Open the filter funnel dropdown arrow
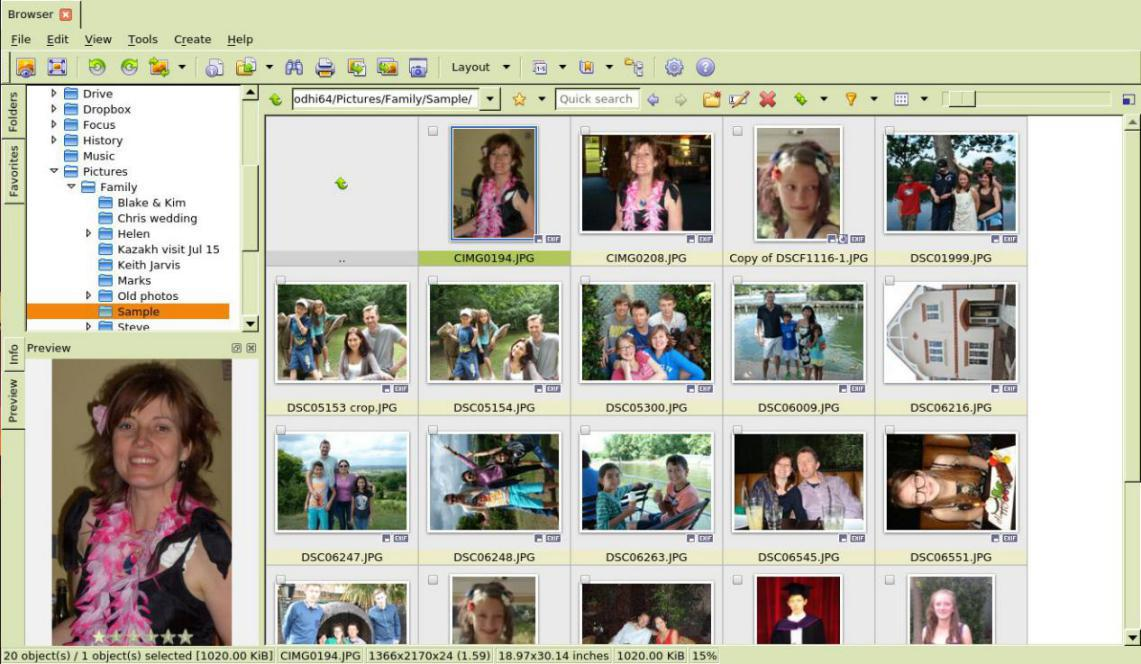This screenshot has width=1141, height=664. [x=873, y=99]
